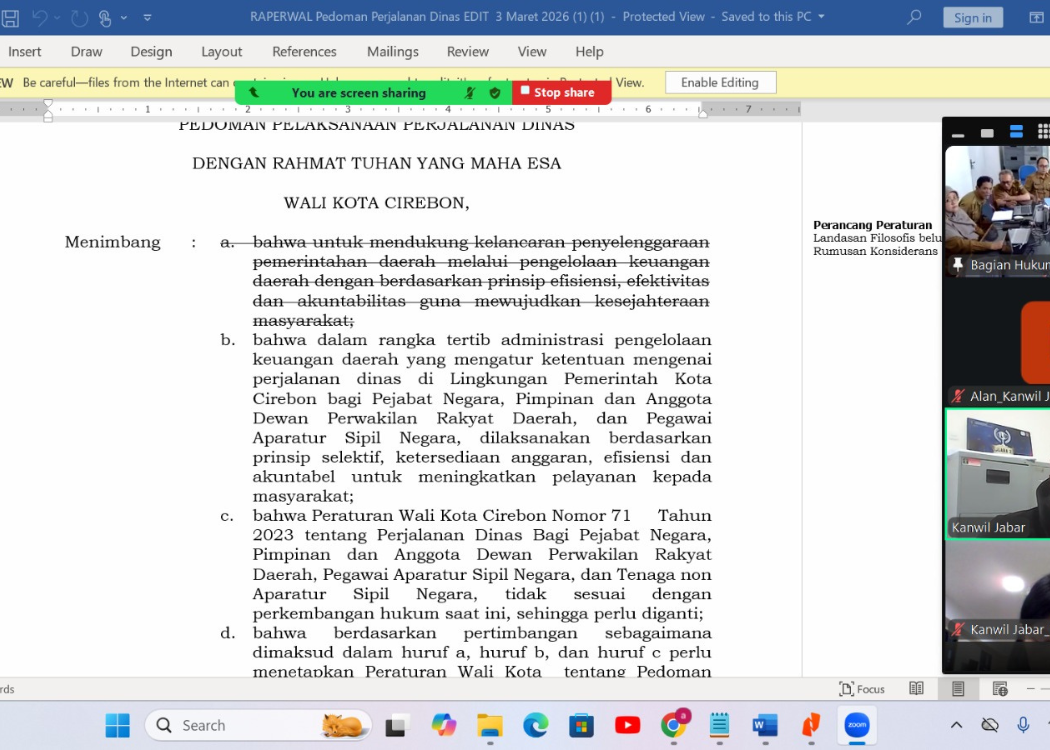Show hidden system tray icons

point(956,725)
